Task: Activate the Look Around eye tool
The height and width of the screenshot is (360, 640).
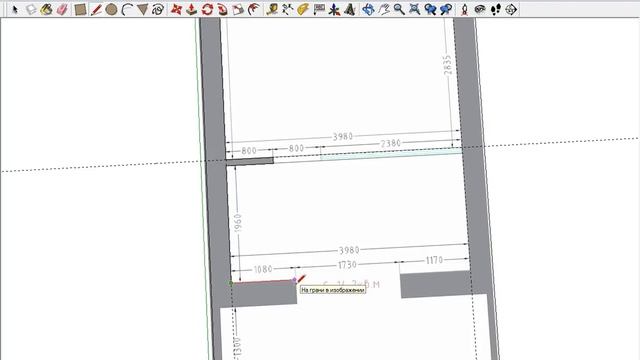Action: [x=480, y=9]
